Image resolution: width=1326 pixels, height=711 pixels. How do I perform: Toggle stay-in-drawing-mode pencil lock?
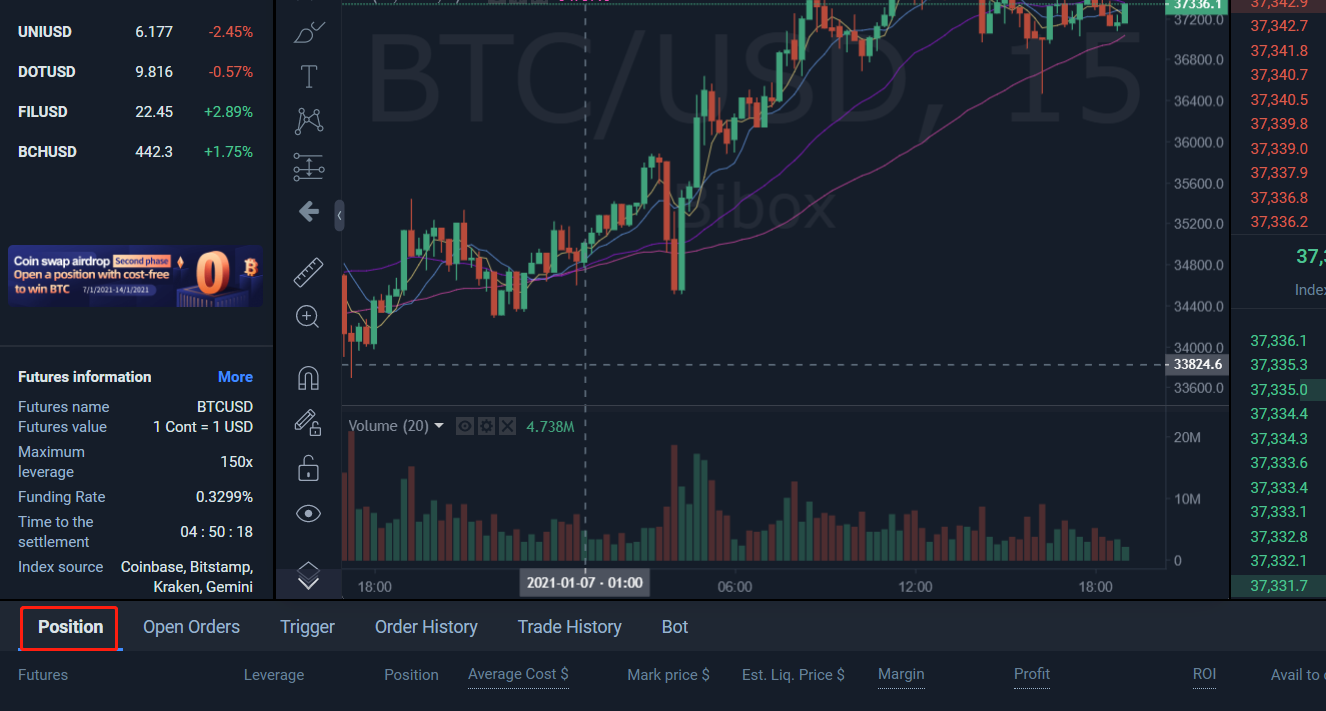pos(308,423)
